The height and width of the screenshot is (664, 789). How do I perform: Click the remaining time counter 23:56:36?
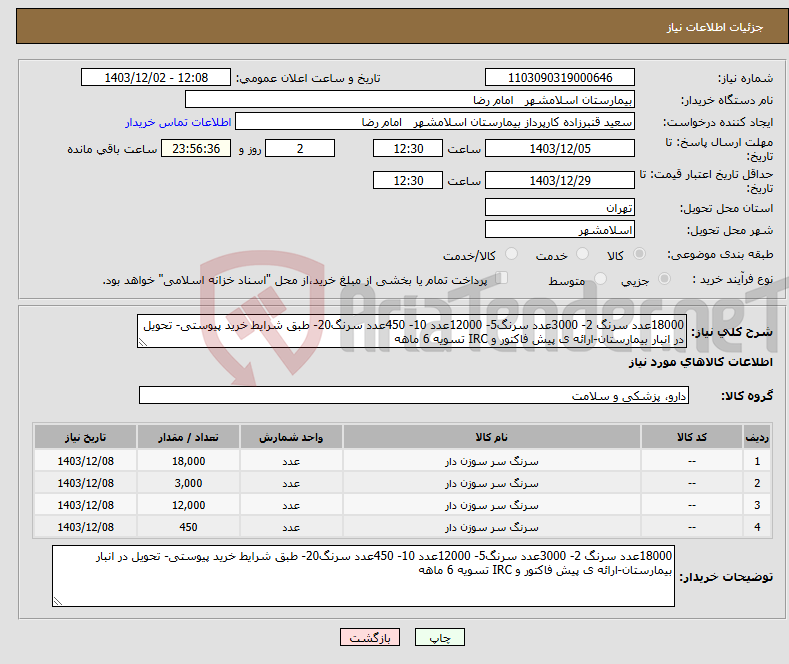tap(196, 148)
